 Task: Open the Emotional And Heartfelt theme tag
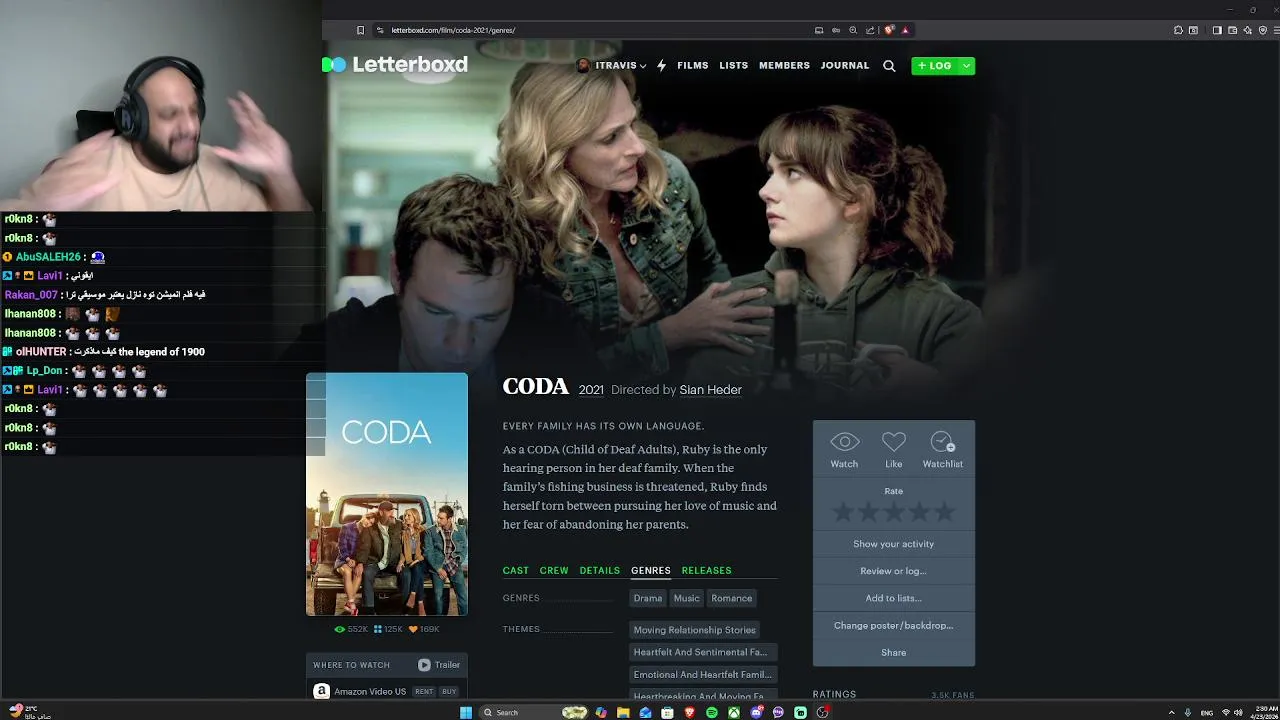coord(702,674)
